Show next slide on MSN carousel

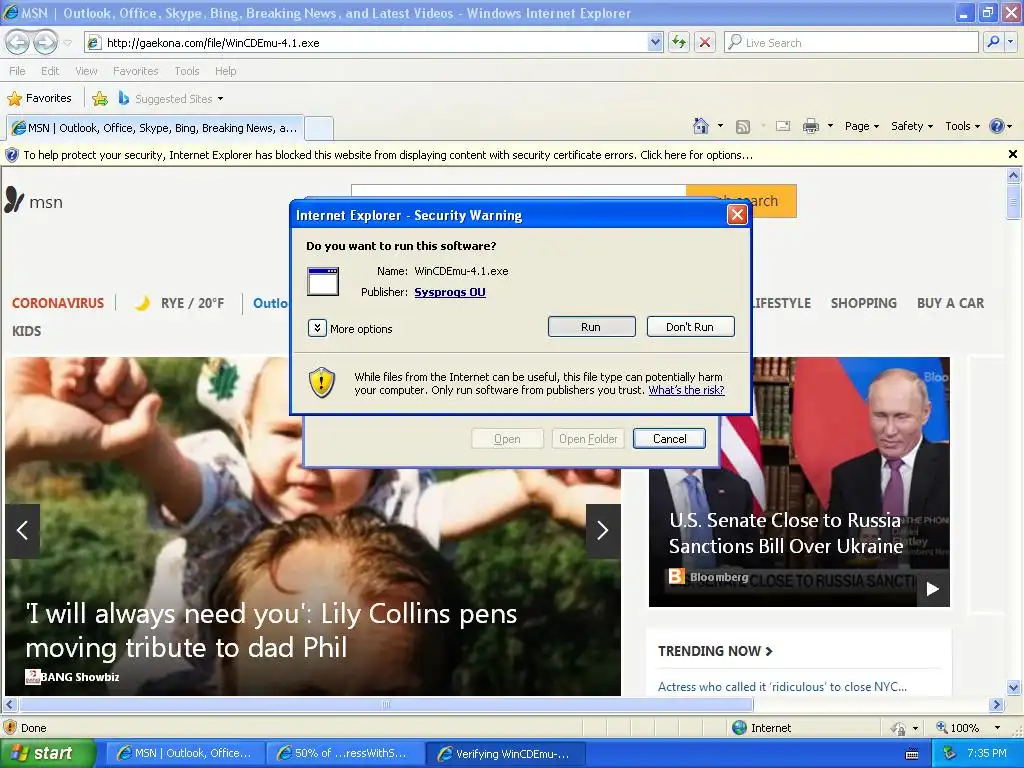(603, 530)
